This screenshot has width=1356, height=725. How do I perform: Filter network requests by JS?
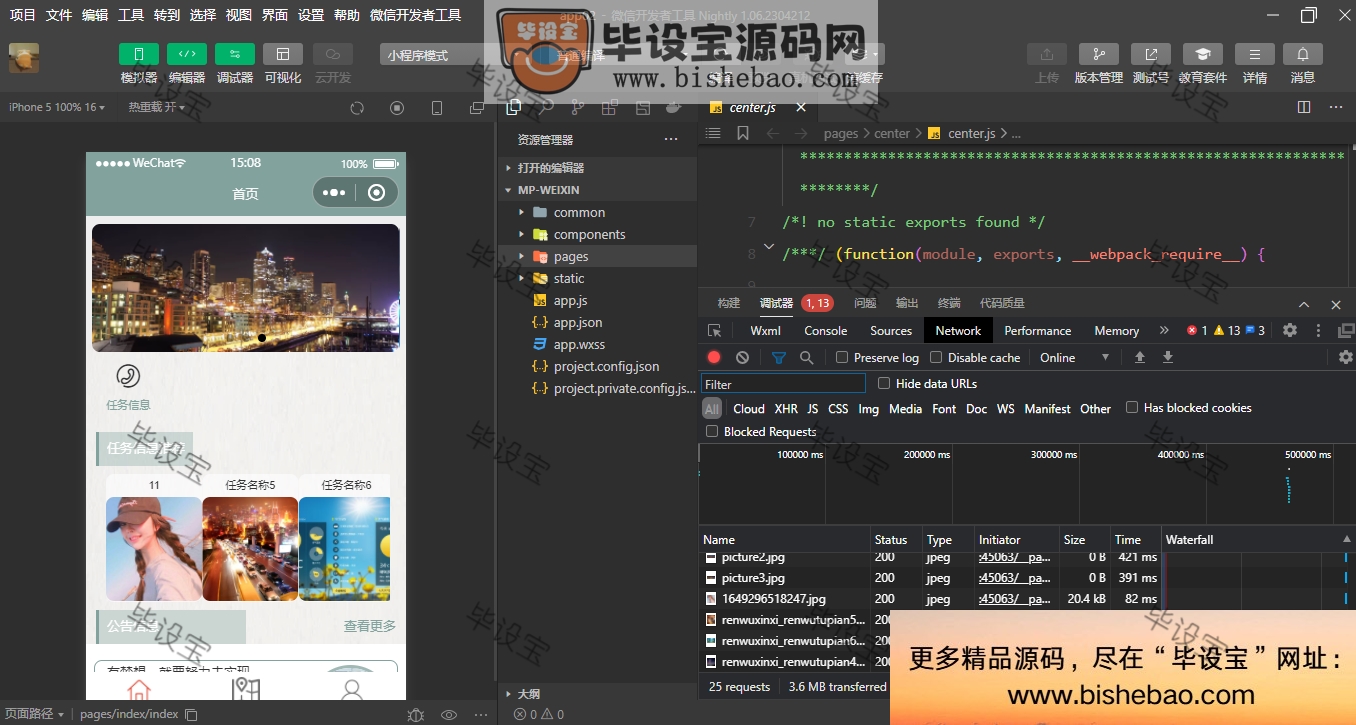[813, 409]
